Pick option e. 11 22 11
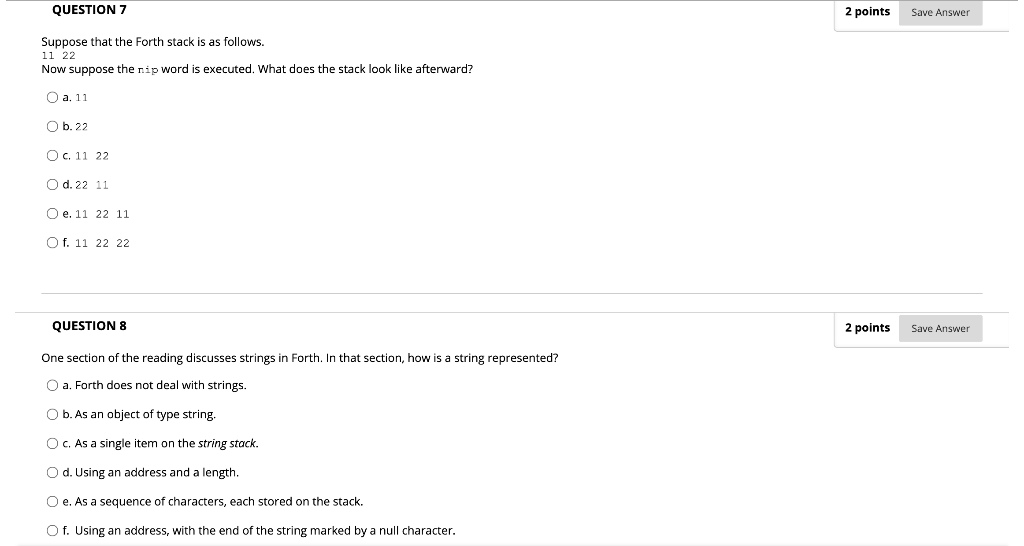1024x546 pixels. point(52,214)
